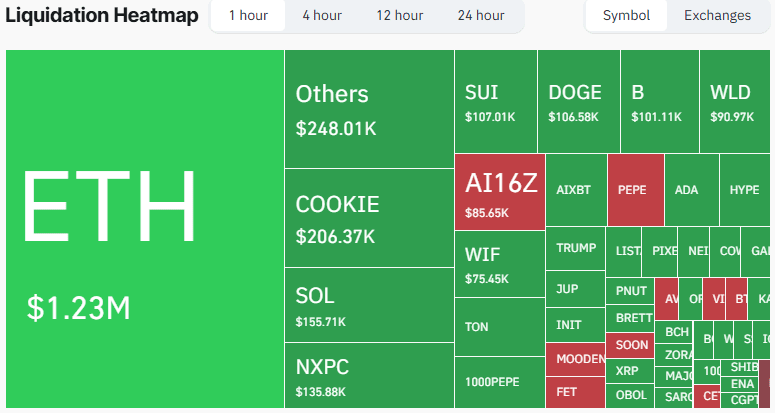The width and height of the screenshot is (775, 413).
Task: Open the WIF $75.45K tile
Action: (x=500, y=264)
